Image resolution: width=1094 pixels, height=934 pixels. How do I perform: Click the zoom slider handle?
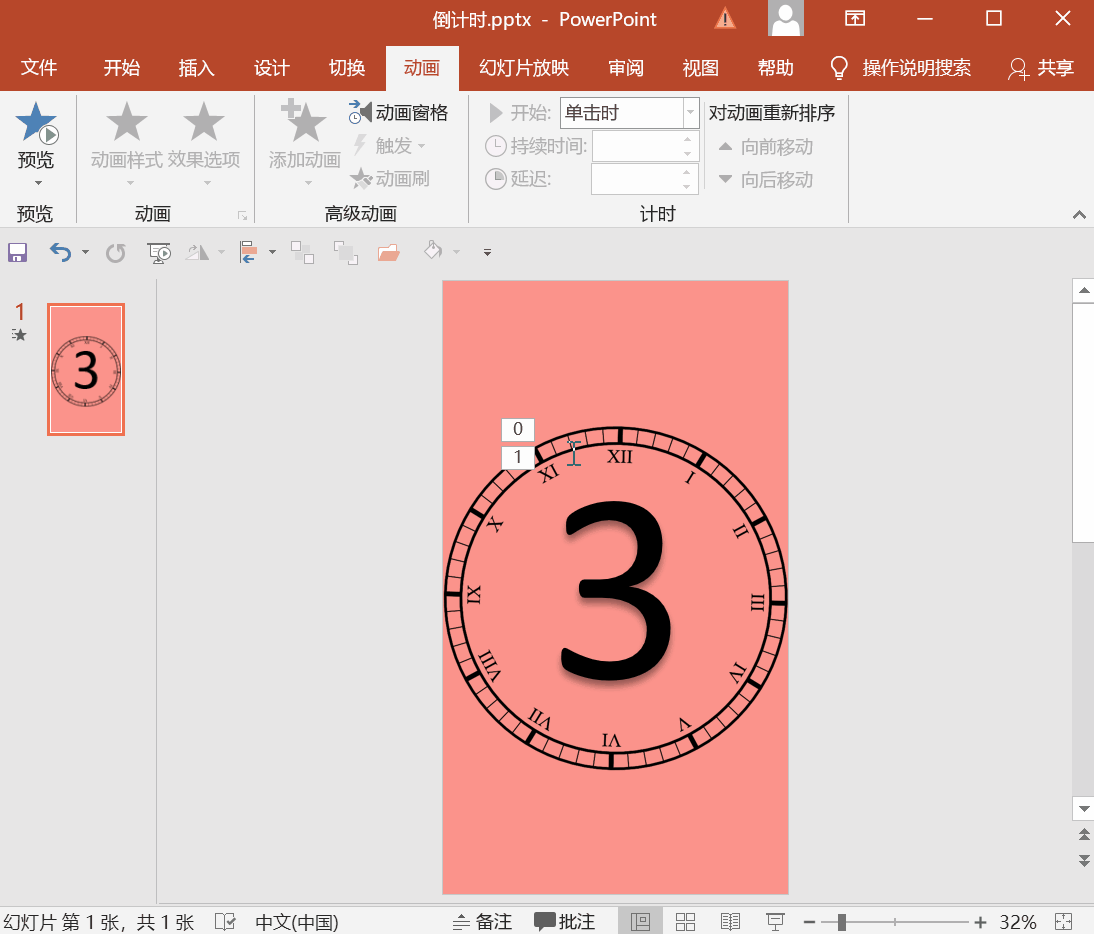841,922
